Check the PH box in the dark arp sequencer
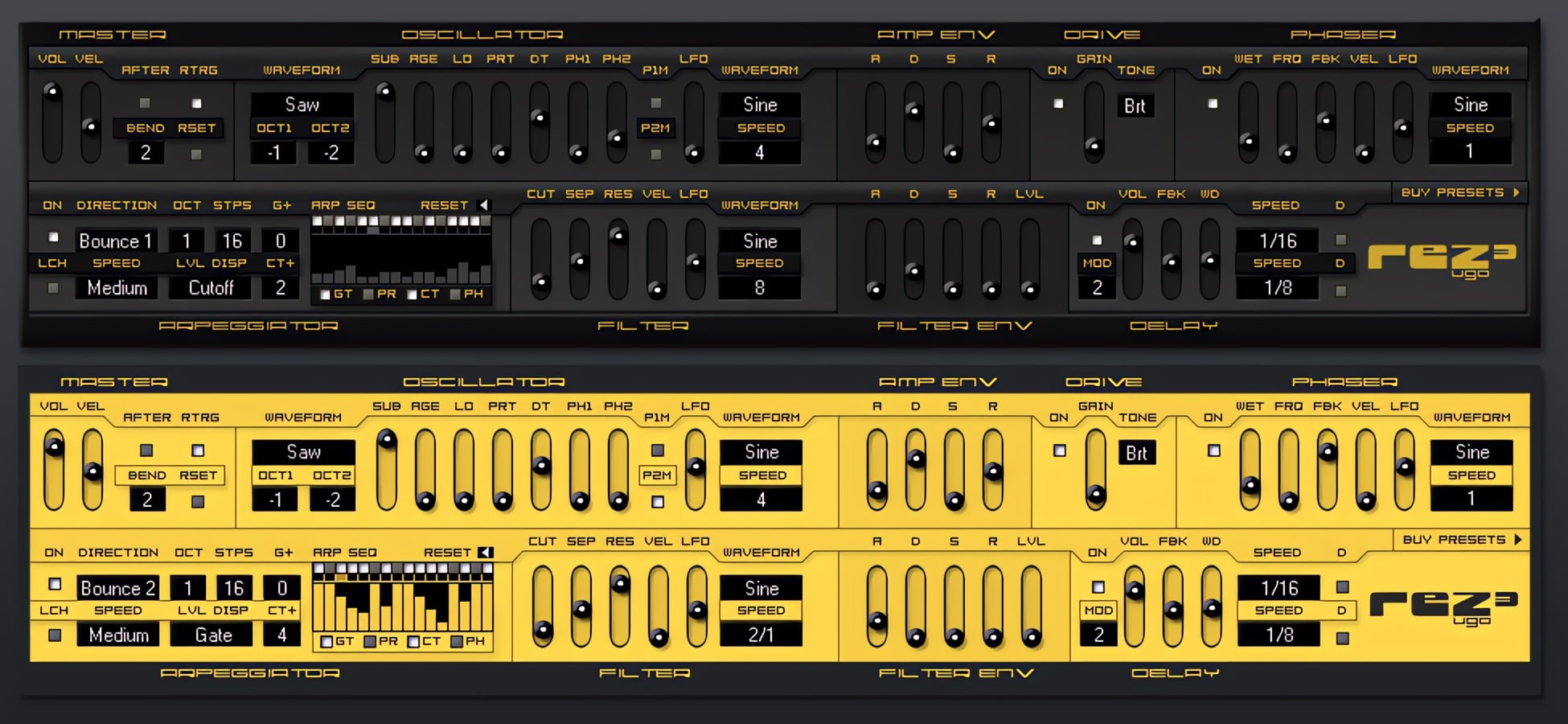The width and height of the screenshot is (1568, 724). pos(455,294)
